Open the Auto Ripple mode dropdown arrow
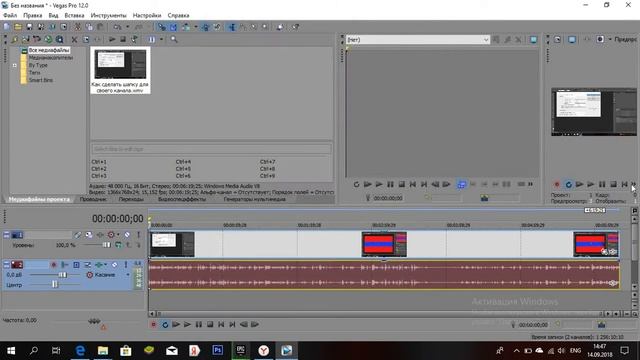The height and width of the screenshot is (360, 640). (x=196, y=27)
